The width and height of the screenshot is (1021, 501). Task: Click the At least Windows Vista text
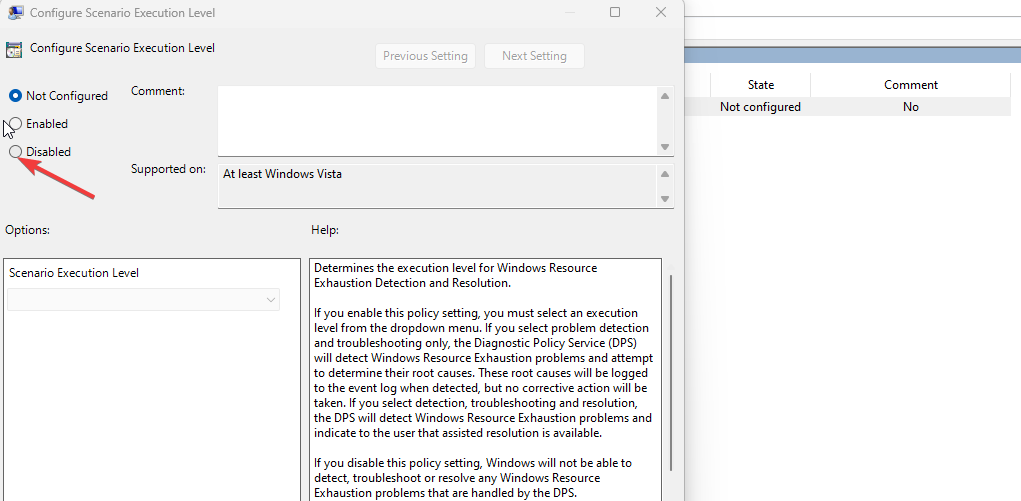(x=282, y=174)
